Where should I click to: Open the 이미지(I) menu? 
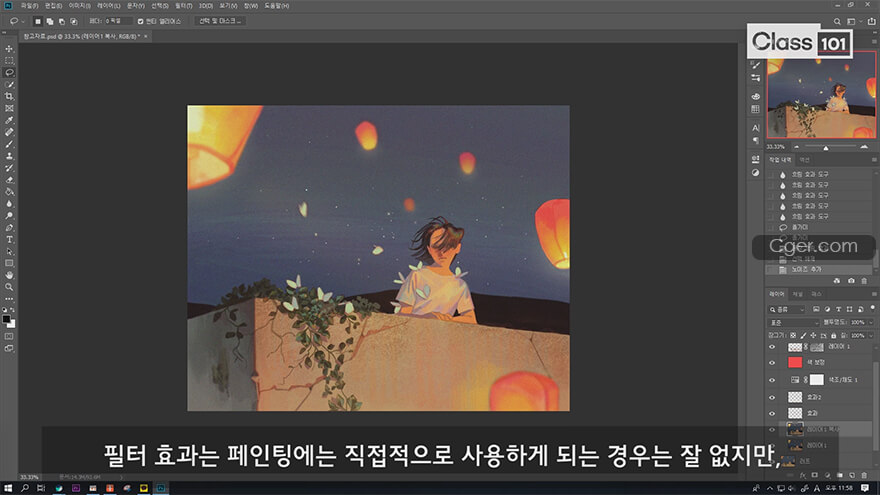pyautogui.click(x=79, y=6)
